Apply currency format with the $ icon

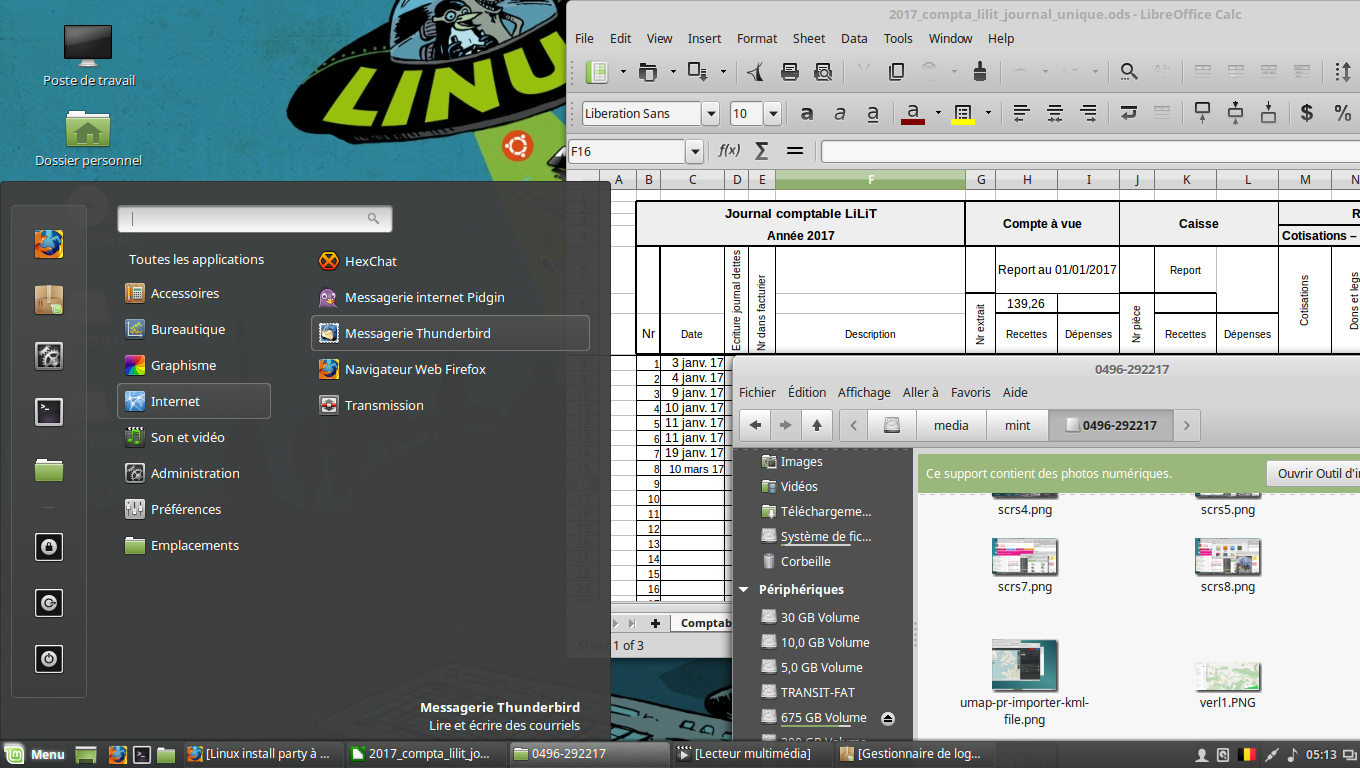pos(1306,113)
